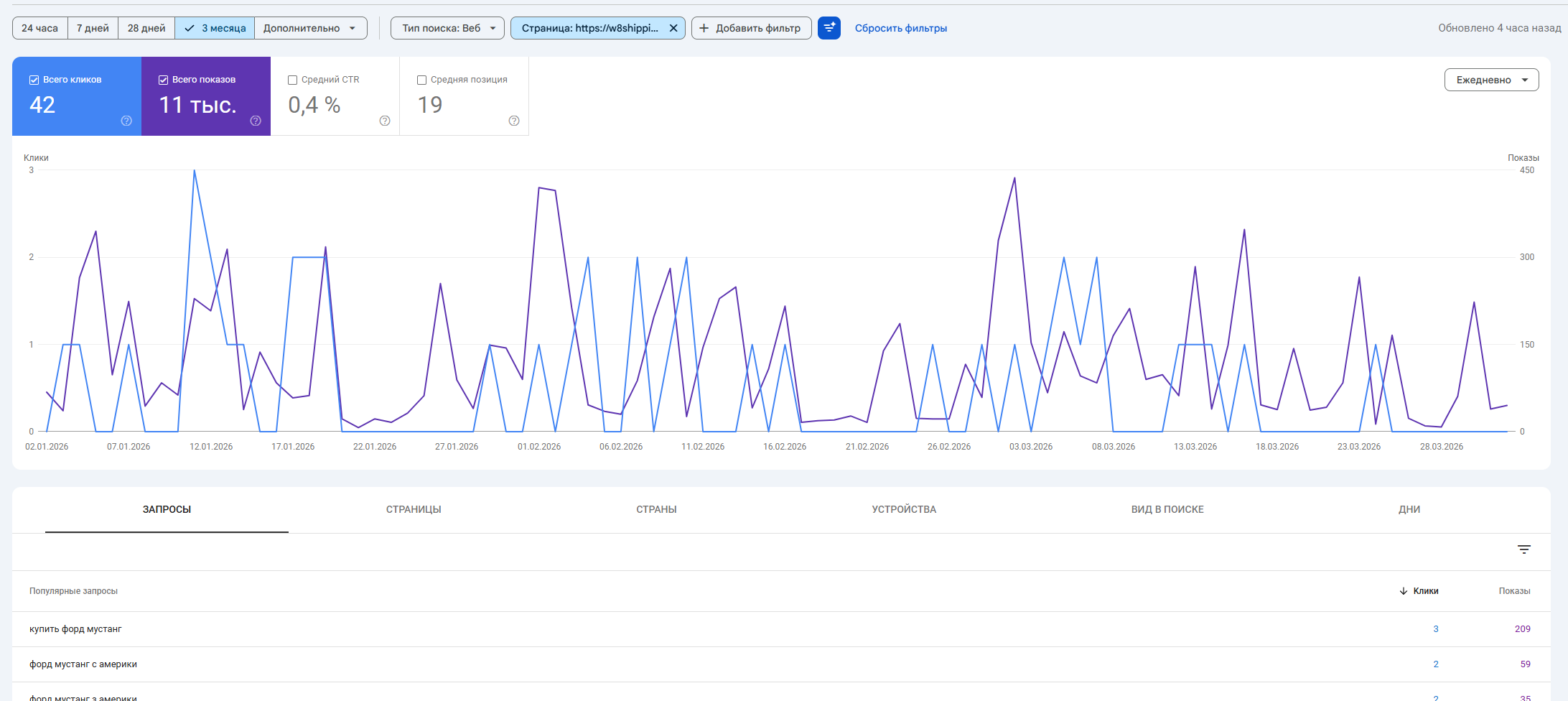The image size is (1568, 701).
Task: Uncheck the Всего кликов checkbox
Action: point(34,80)
